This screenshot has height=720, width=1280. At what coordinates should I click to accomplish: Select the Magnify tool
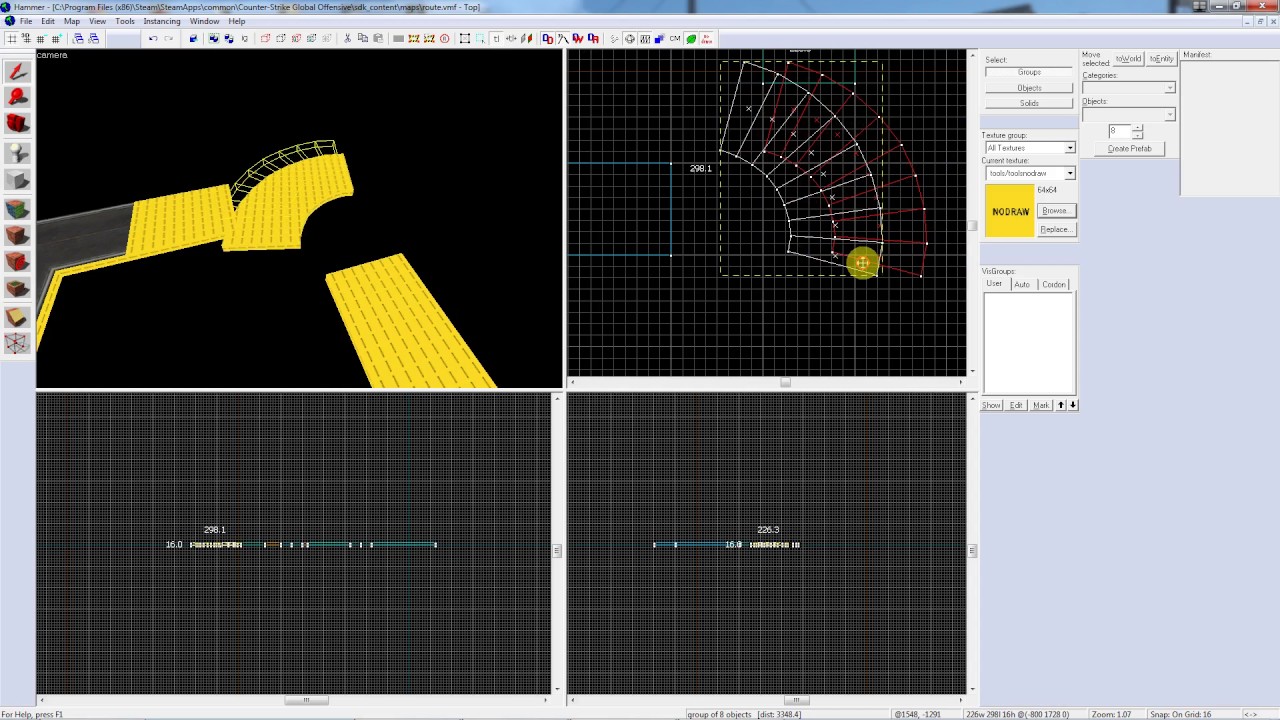click(16, 98)
